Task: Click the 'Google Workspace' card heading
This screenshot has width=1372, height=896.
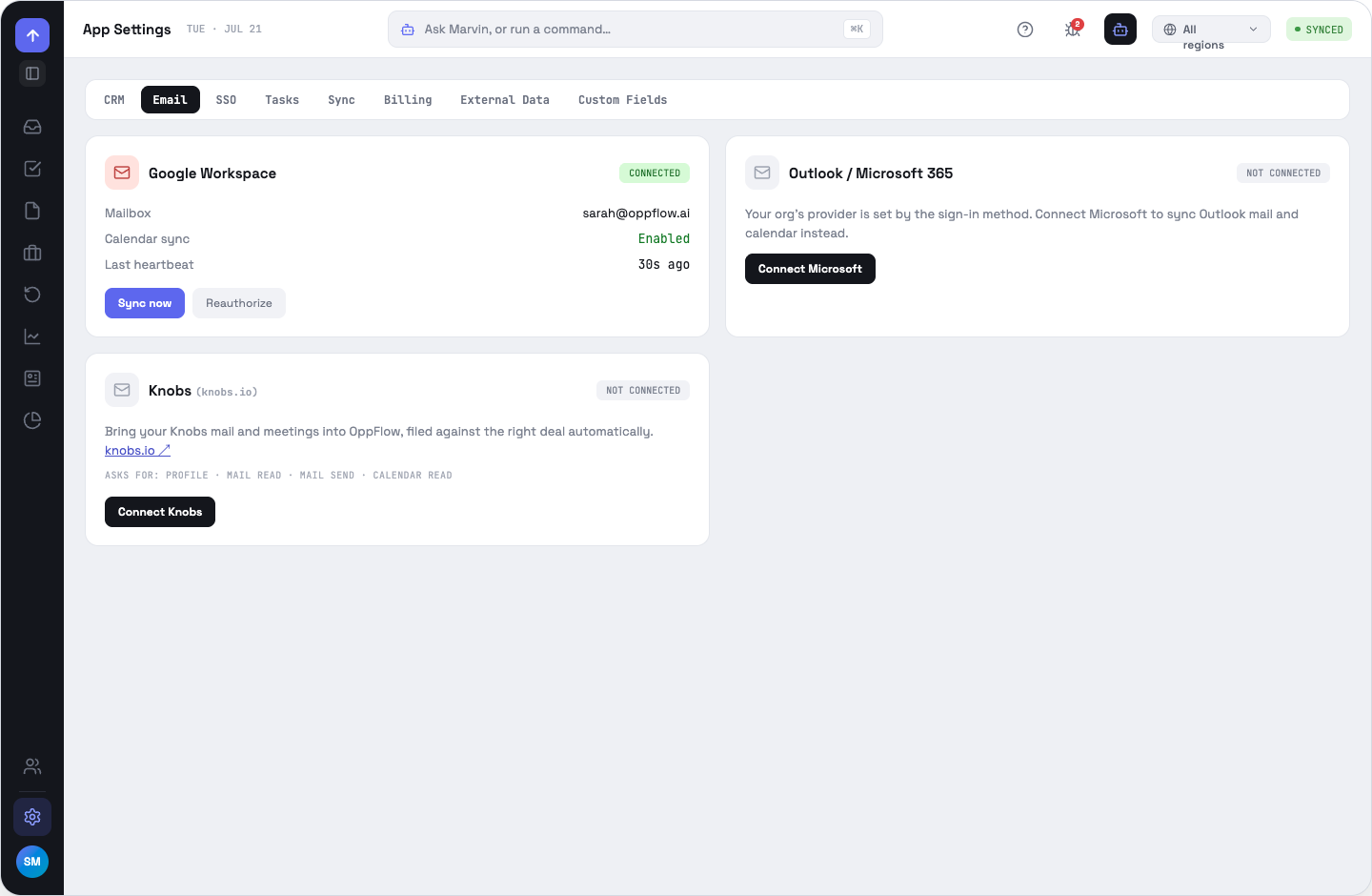Action: tap(212, 173)
